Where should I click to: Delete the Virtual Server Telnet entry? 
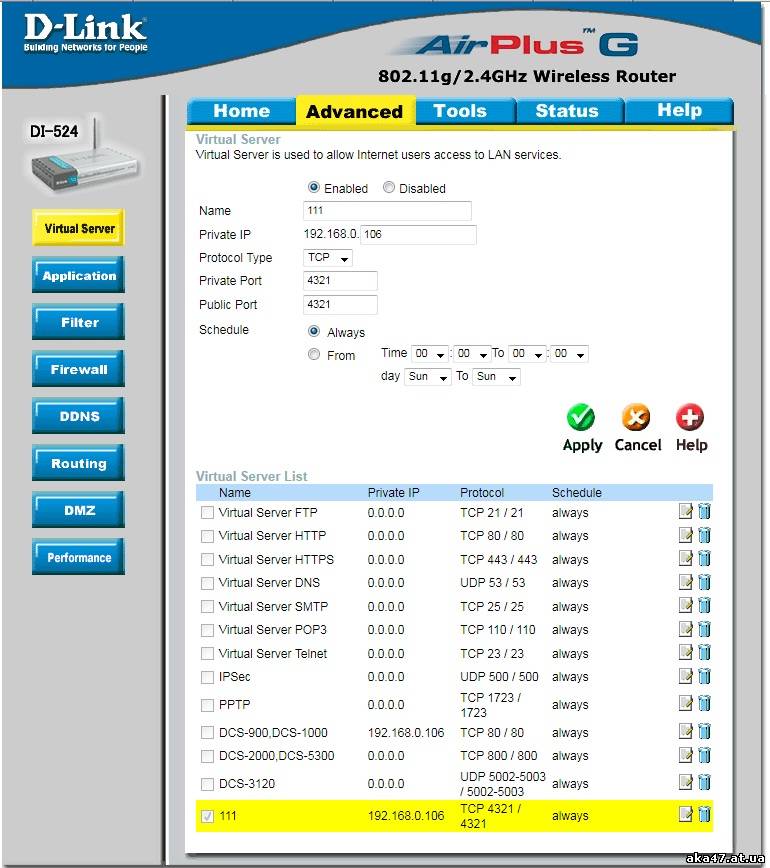point(704,652)
